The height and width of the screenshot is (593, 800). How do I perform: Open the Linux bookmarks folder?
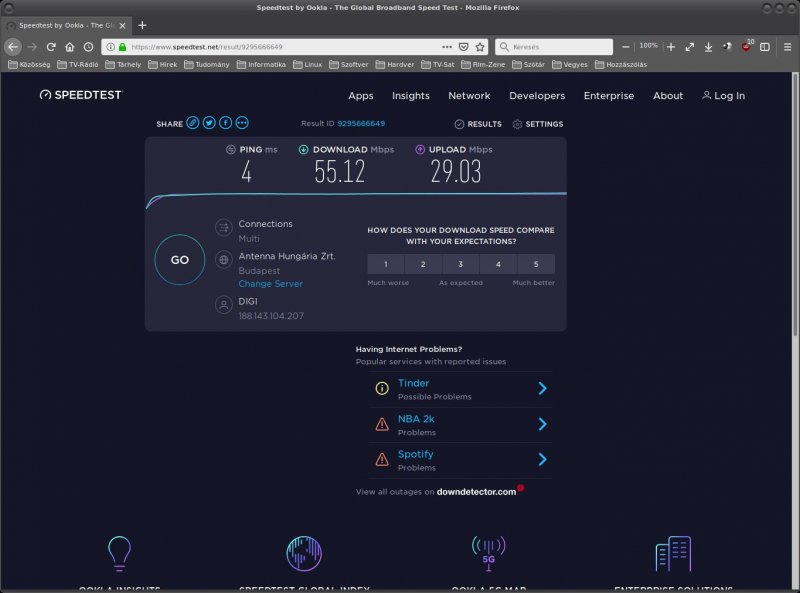[x=308, y=64]
